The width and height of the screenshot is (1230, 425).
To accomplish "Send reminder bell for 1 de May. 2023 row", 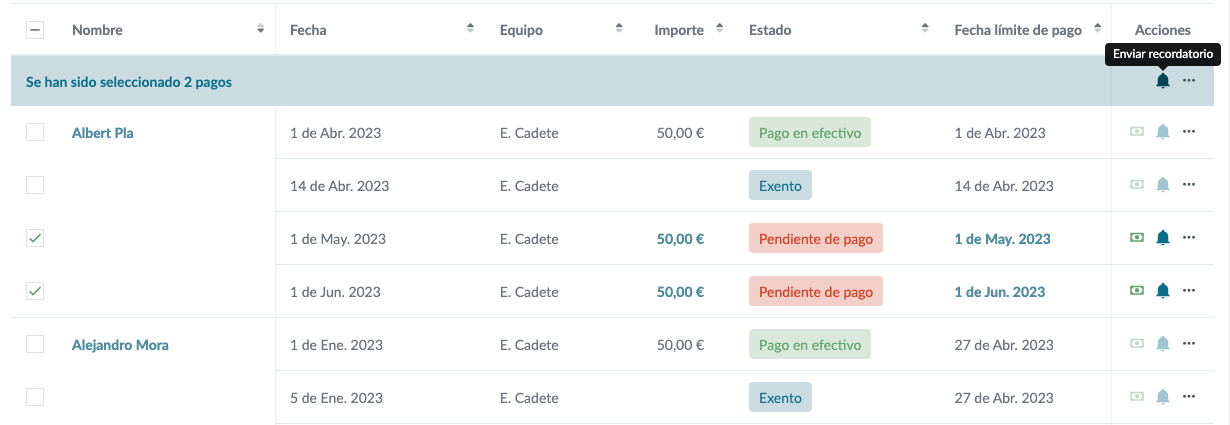I will pos(1162,238).
